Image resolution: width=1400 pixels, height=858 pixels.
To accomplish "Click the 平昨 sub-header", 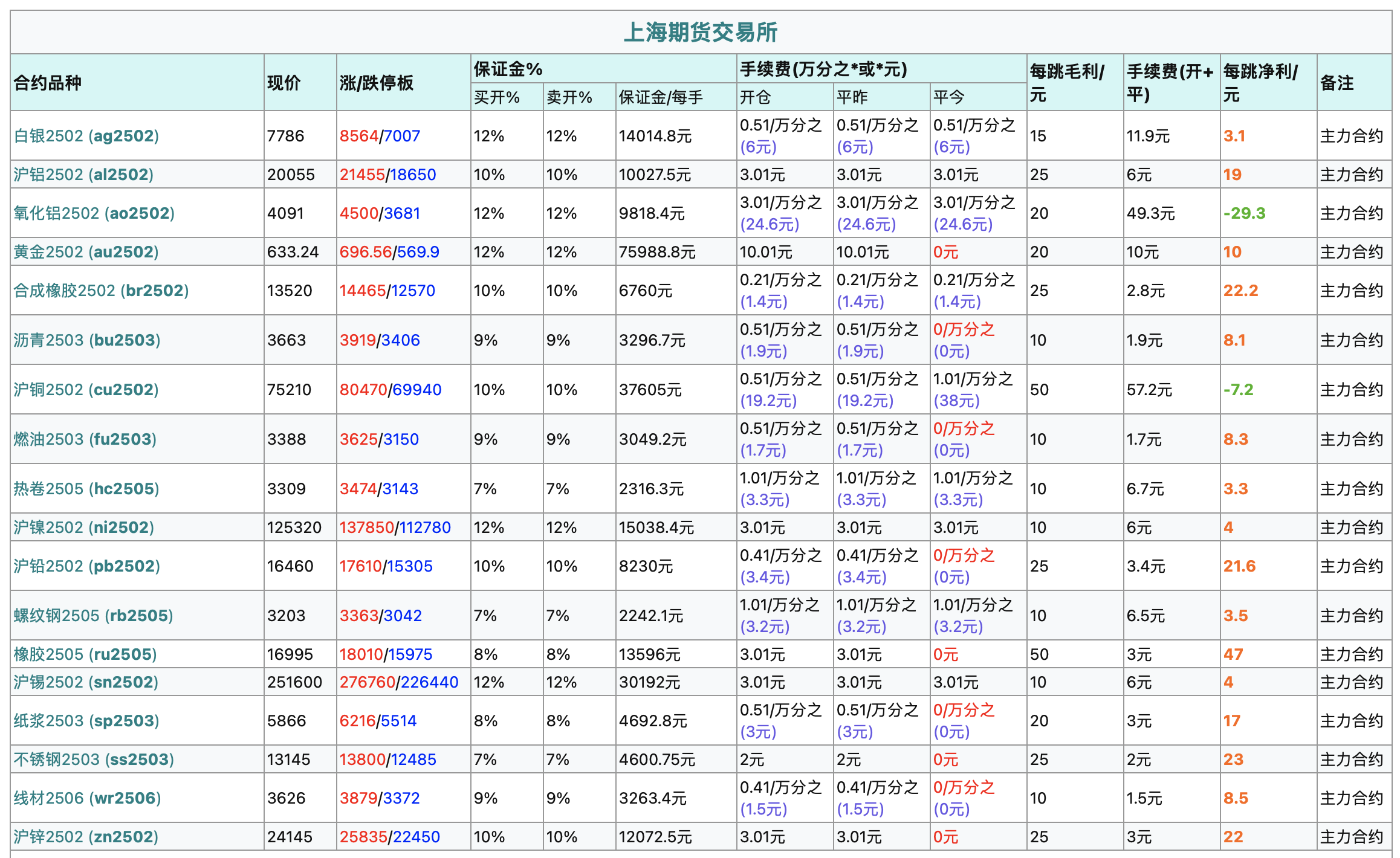I will coord(852,97).
